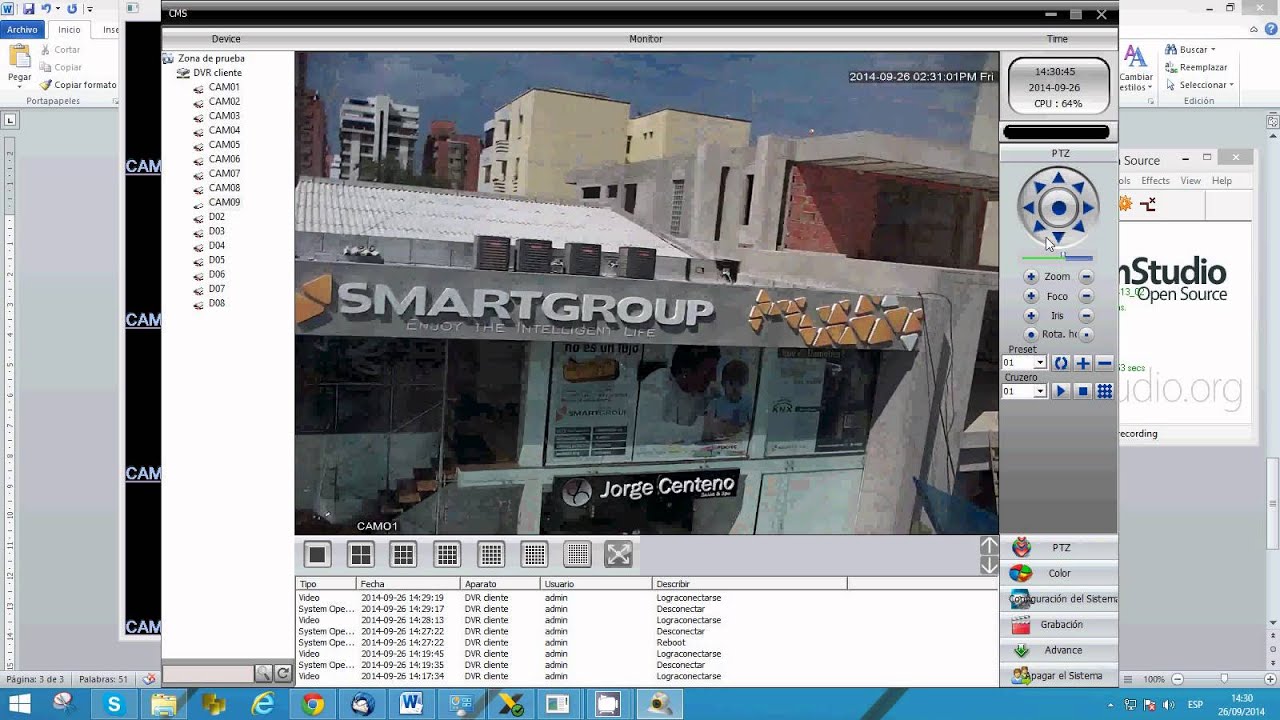The height and width of the screenshot is (720, 1280).
Task: Switch to single-camera view layout
Action: tap(317, 554)
